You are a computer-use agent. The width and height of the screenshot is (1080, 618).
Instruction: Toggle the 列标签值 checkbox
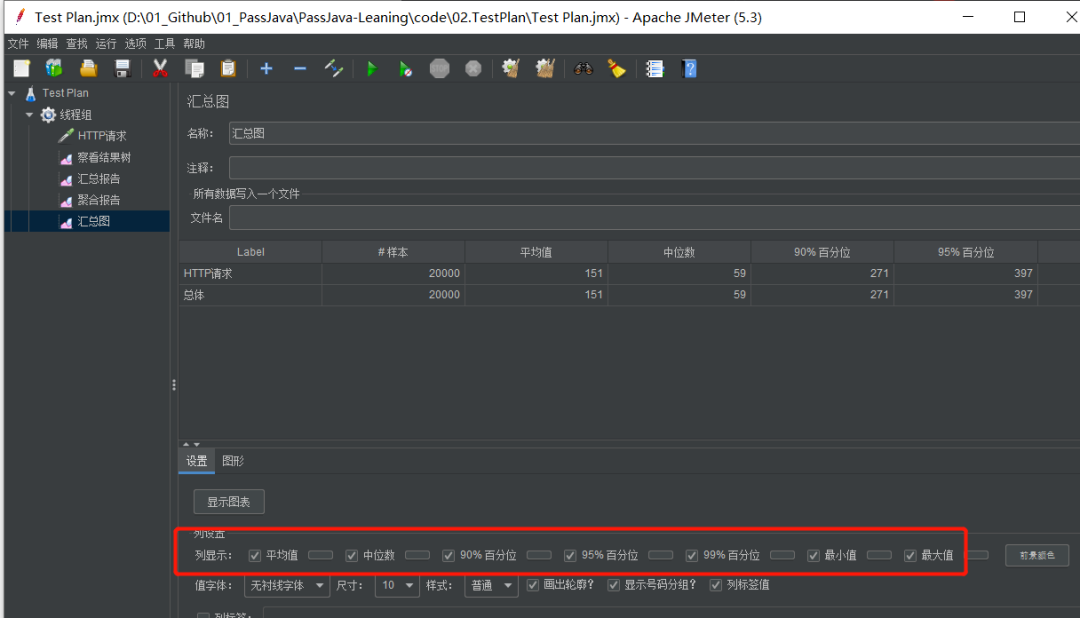tap(716, 585)
